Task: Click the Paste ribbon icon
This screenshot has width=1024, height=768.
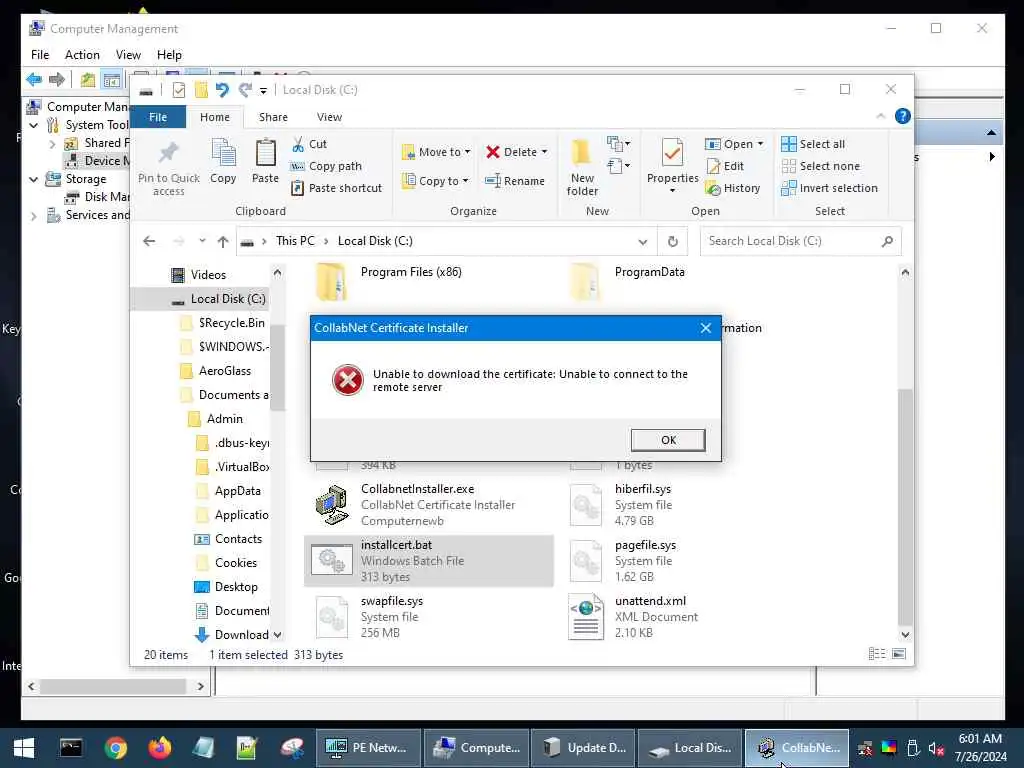Action: coord(265,153)
